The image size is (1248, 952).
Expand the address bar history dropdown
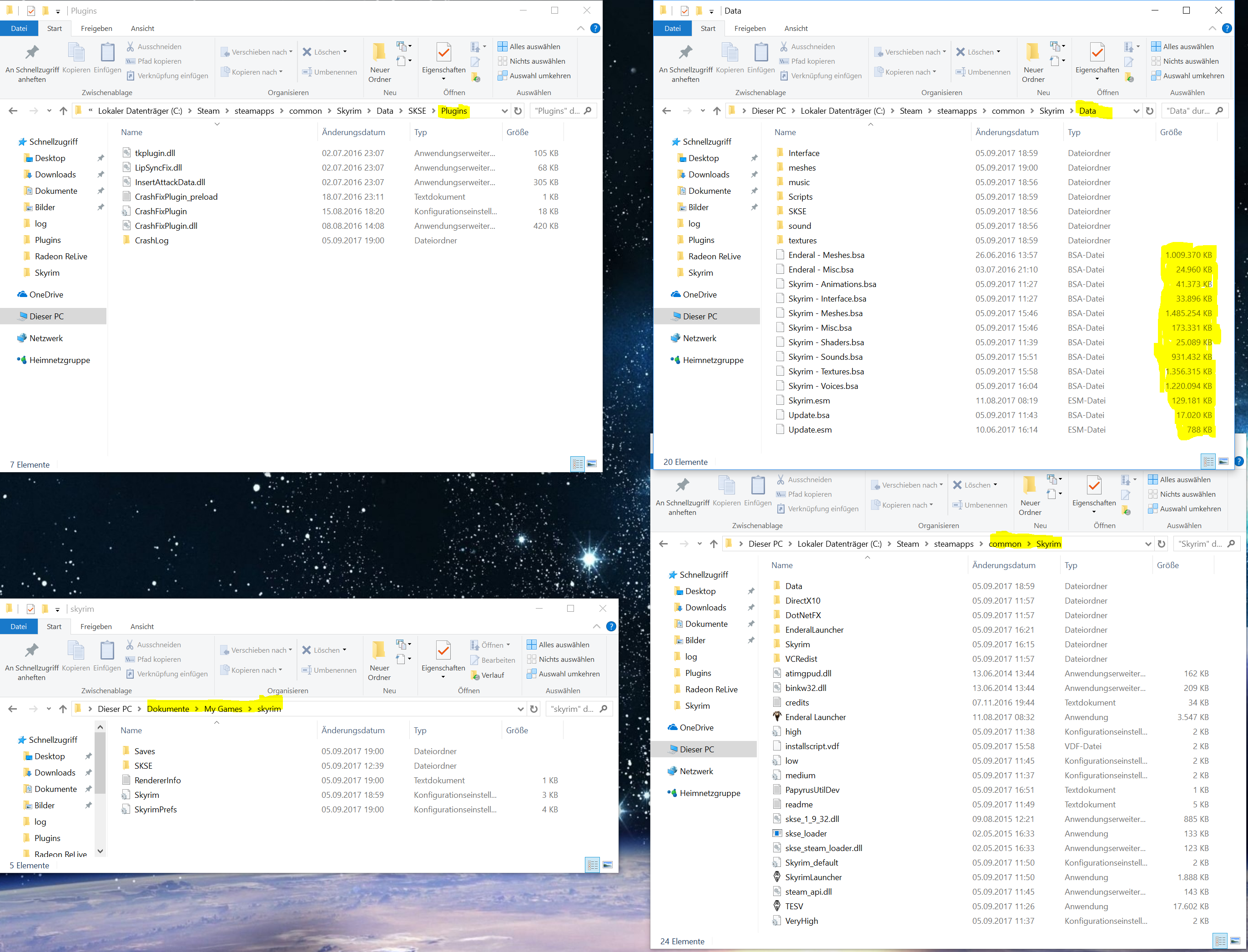[x=504, y=111]
